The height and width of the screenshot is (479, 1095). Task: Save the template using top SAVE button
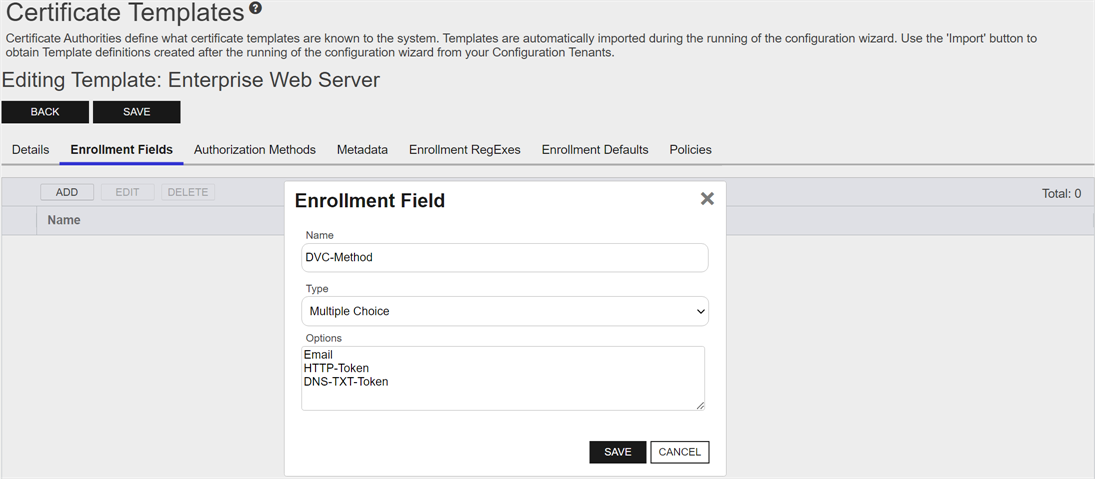136,112
